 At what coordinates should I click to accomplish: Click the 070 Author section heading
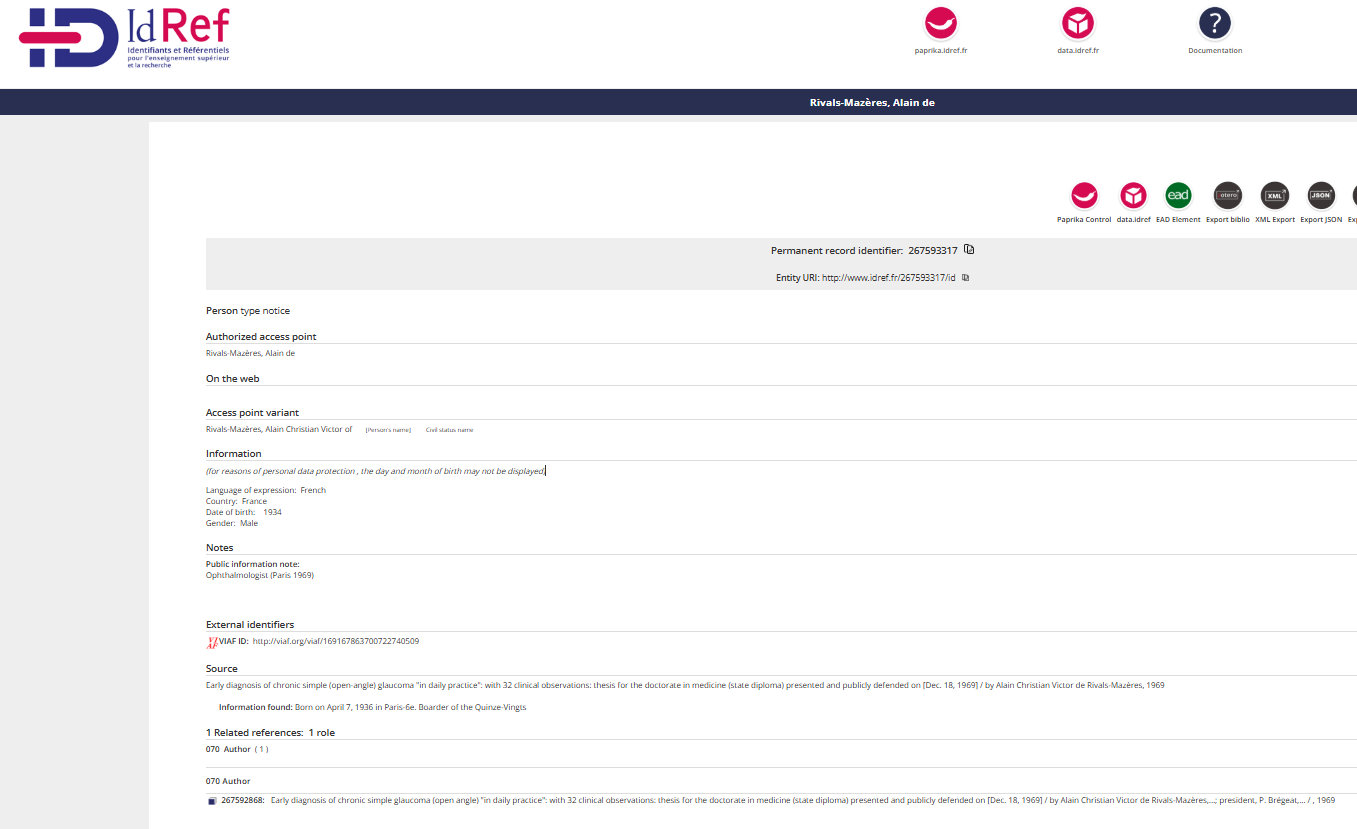pos(228,781)
